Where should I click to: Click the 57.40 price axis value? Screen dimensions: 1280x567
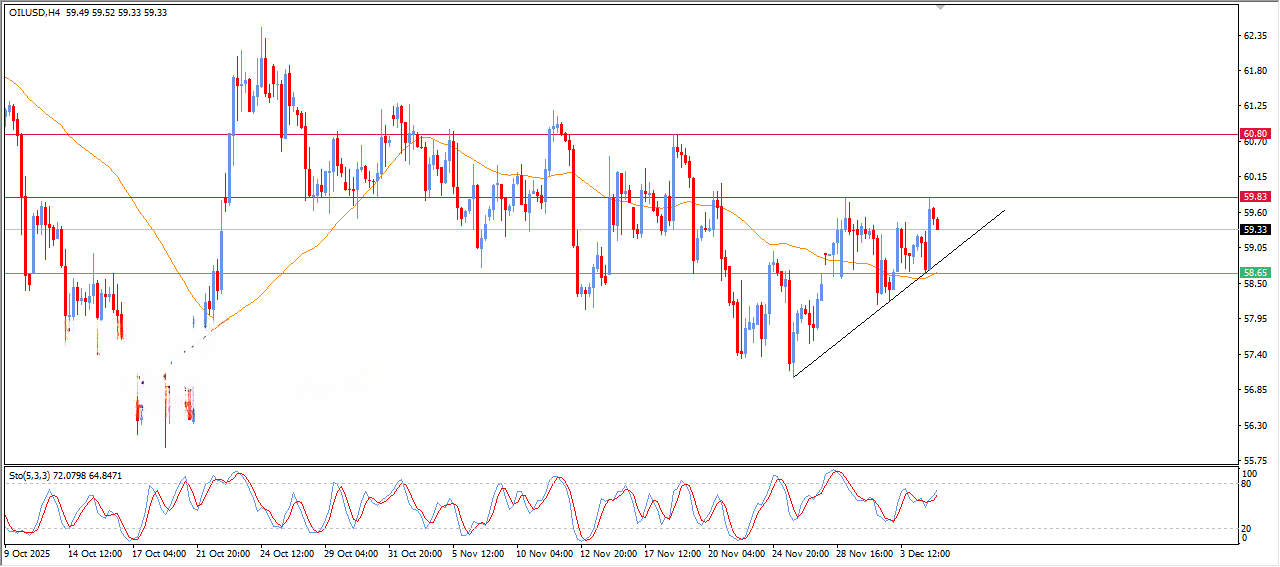(x=1254, y=354)
